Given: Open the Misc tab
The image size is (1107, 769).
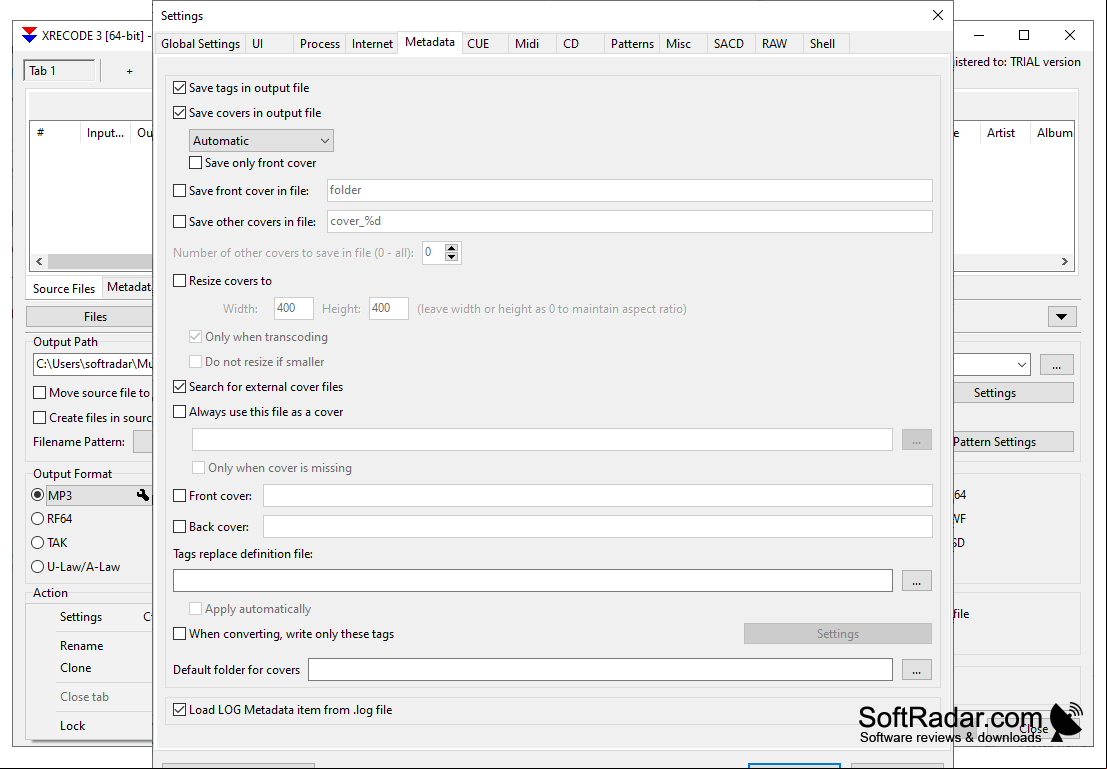Looking at the screenshot, I should [x=683, y=44].
